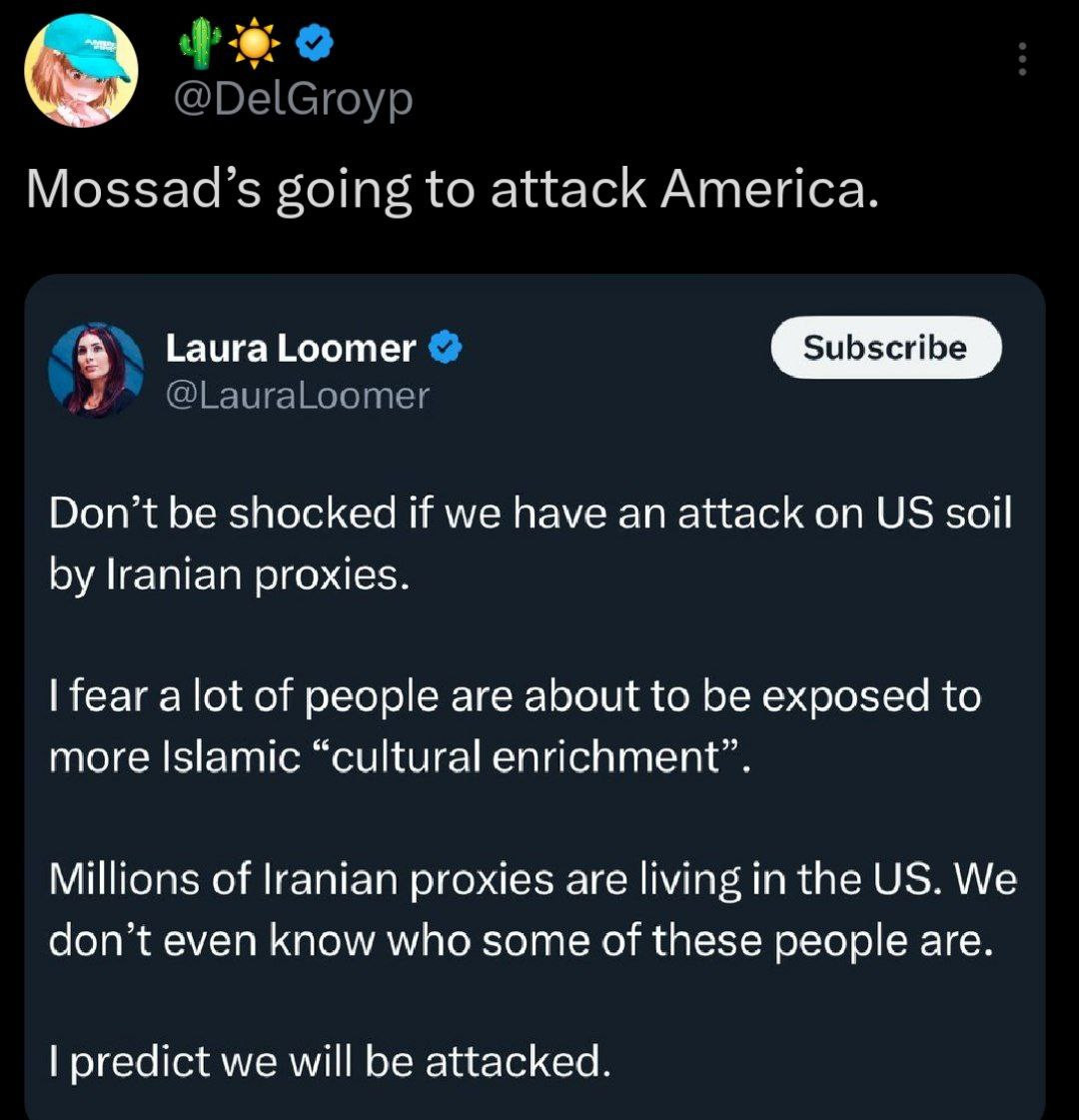This screenshot has height=1120, width=1079.
Task: Click the line "by Iranian proxies."
Action: [x=229, y=574]
